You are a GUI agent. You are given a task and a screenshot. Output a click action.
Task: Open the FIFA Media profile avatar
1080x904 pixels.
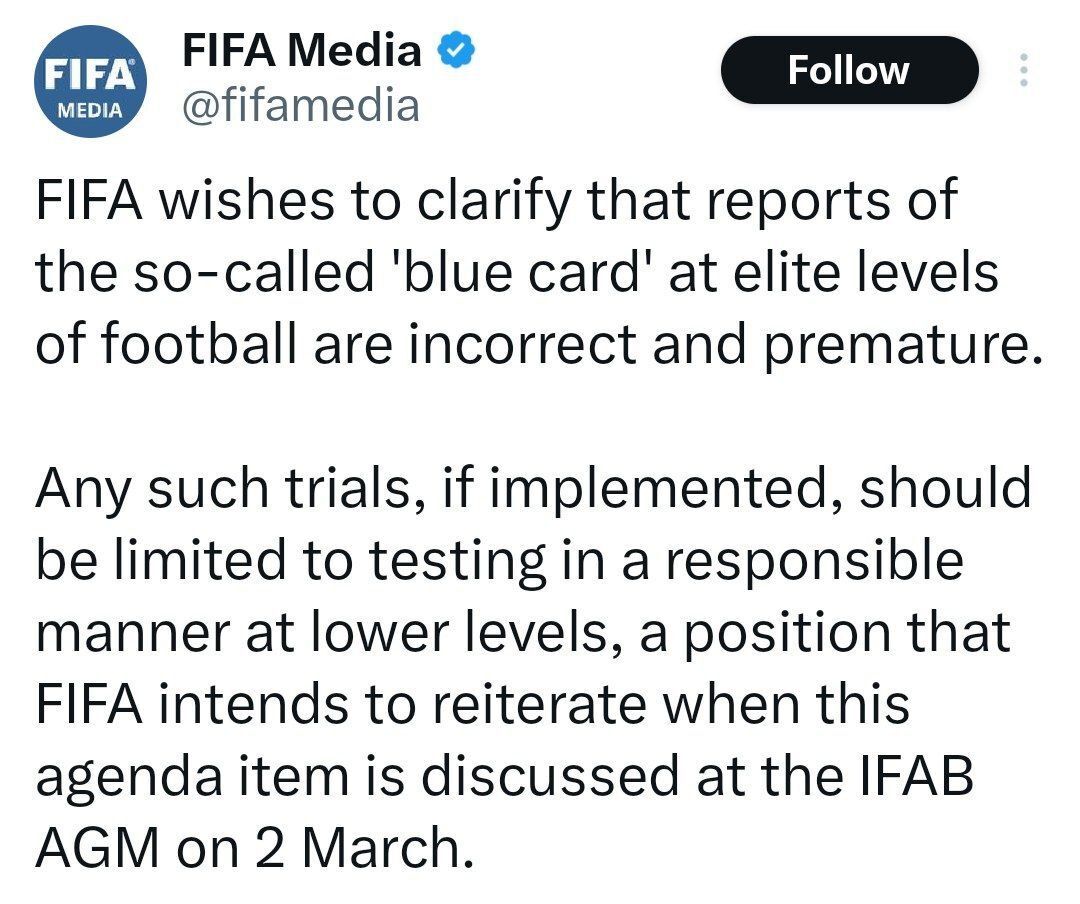[x=90, y=81]
